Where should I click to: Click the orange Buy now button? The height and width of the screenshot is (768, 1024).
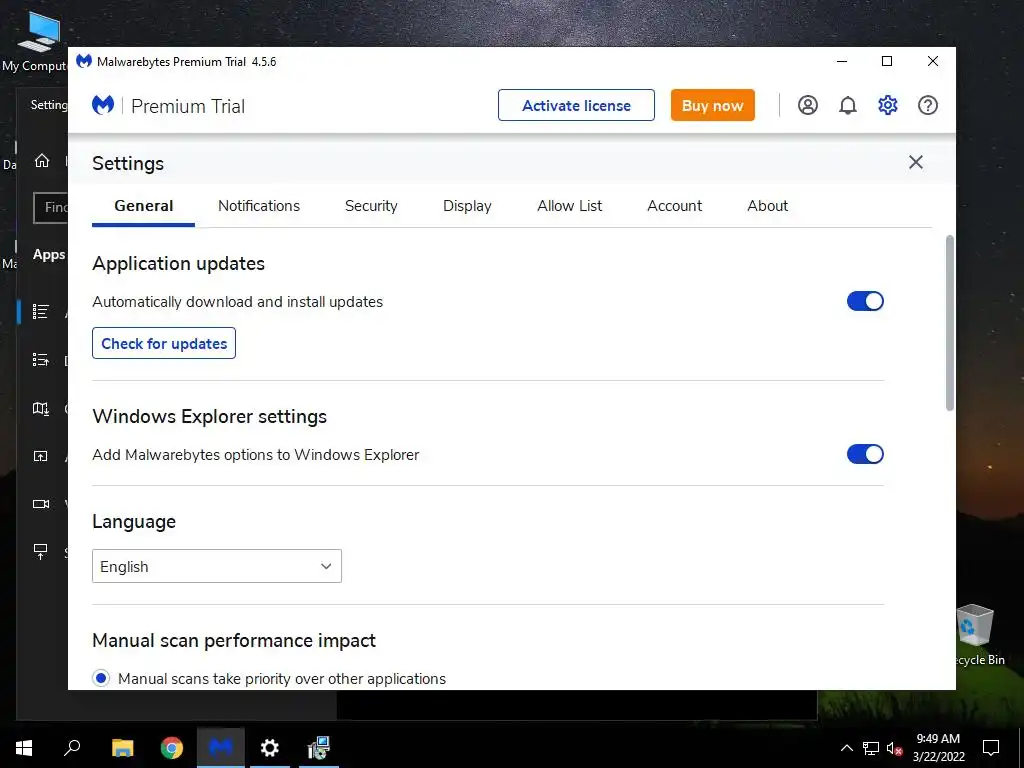click(712, 105)
